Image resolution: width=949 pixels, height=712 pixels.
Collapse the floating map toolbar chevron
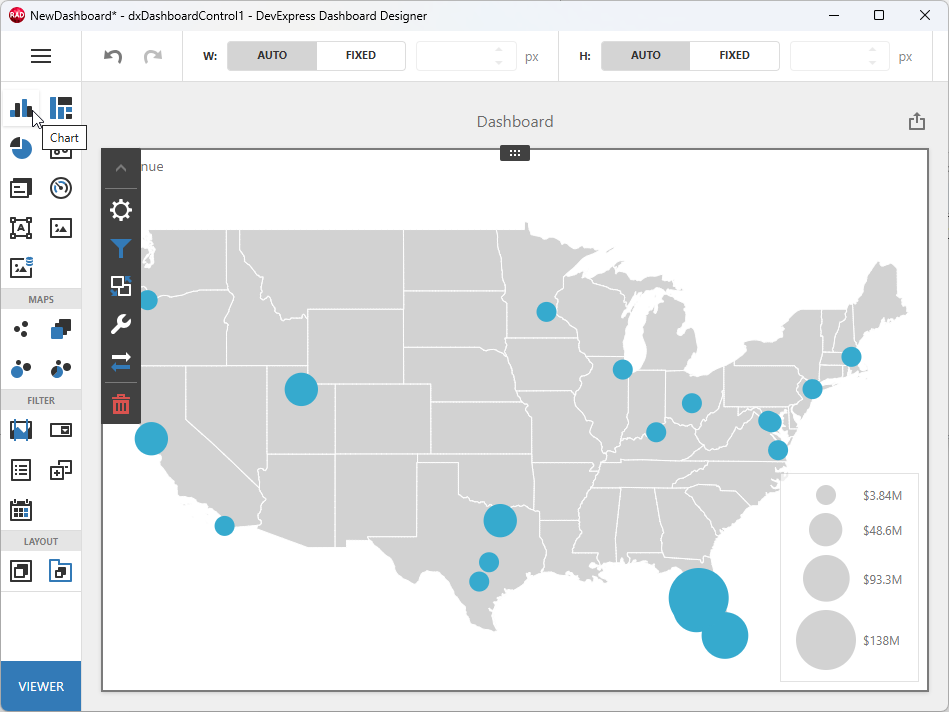coord(121,167)
